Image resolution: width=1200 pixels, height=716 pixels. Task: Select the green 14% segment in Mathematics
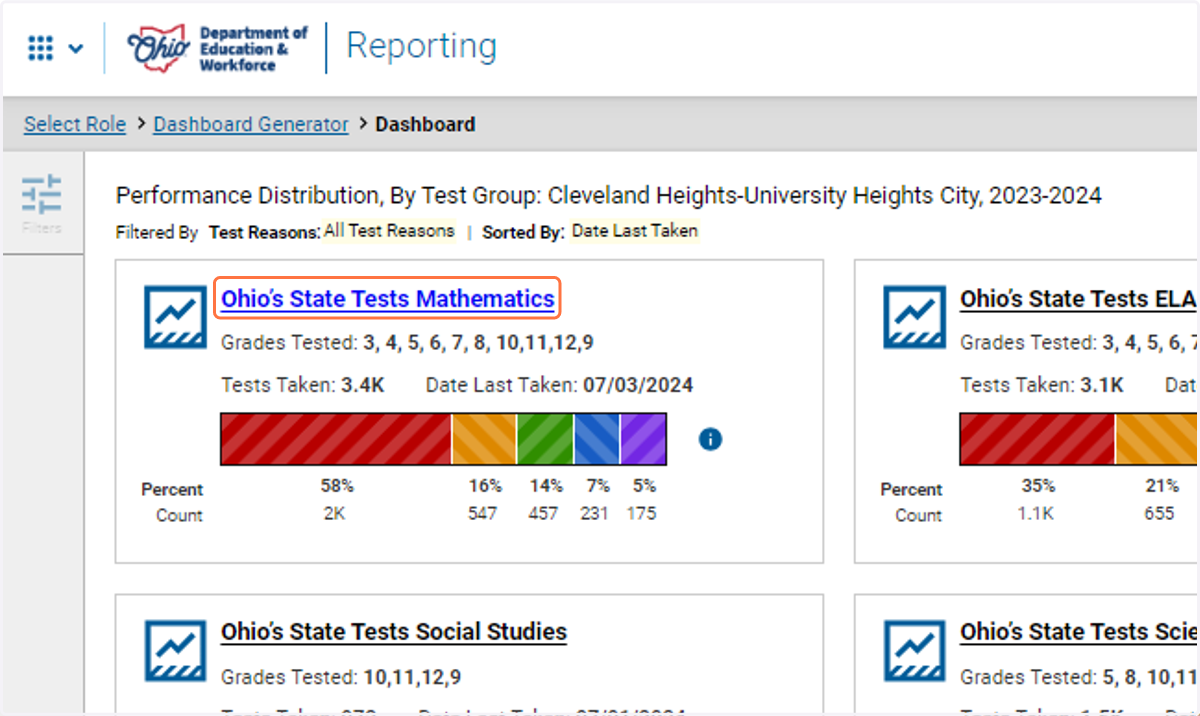545,439
